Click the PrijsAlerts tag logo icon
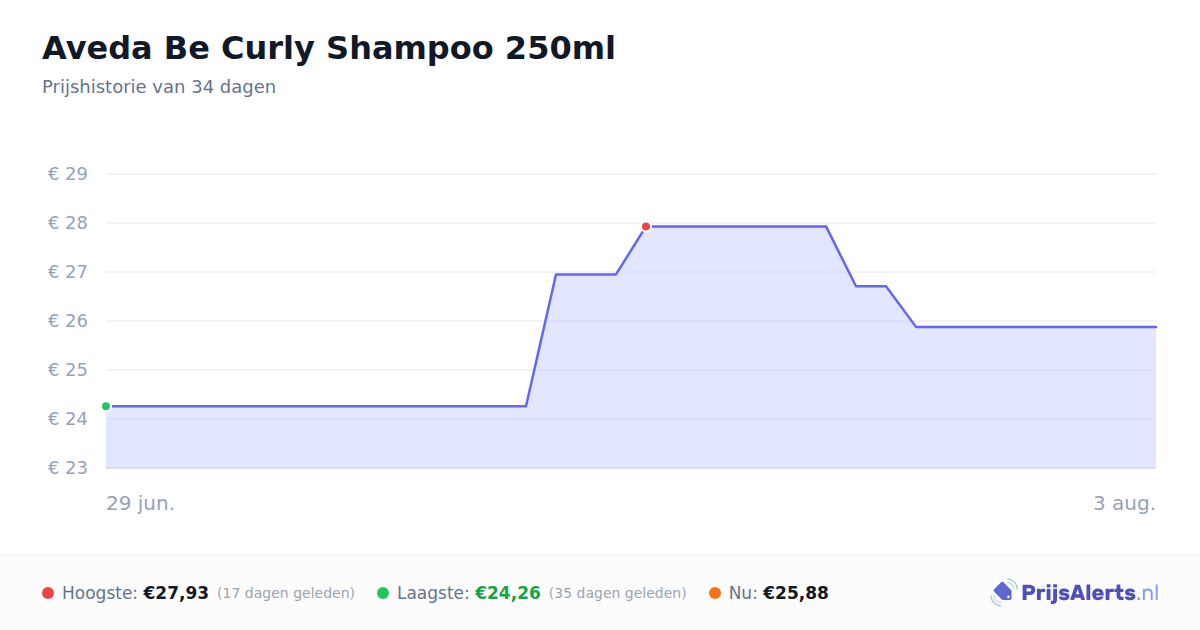Screen dimensions: 1200x630 tap(1004, 593)
